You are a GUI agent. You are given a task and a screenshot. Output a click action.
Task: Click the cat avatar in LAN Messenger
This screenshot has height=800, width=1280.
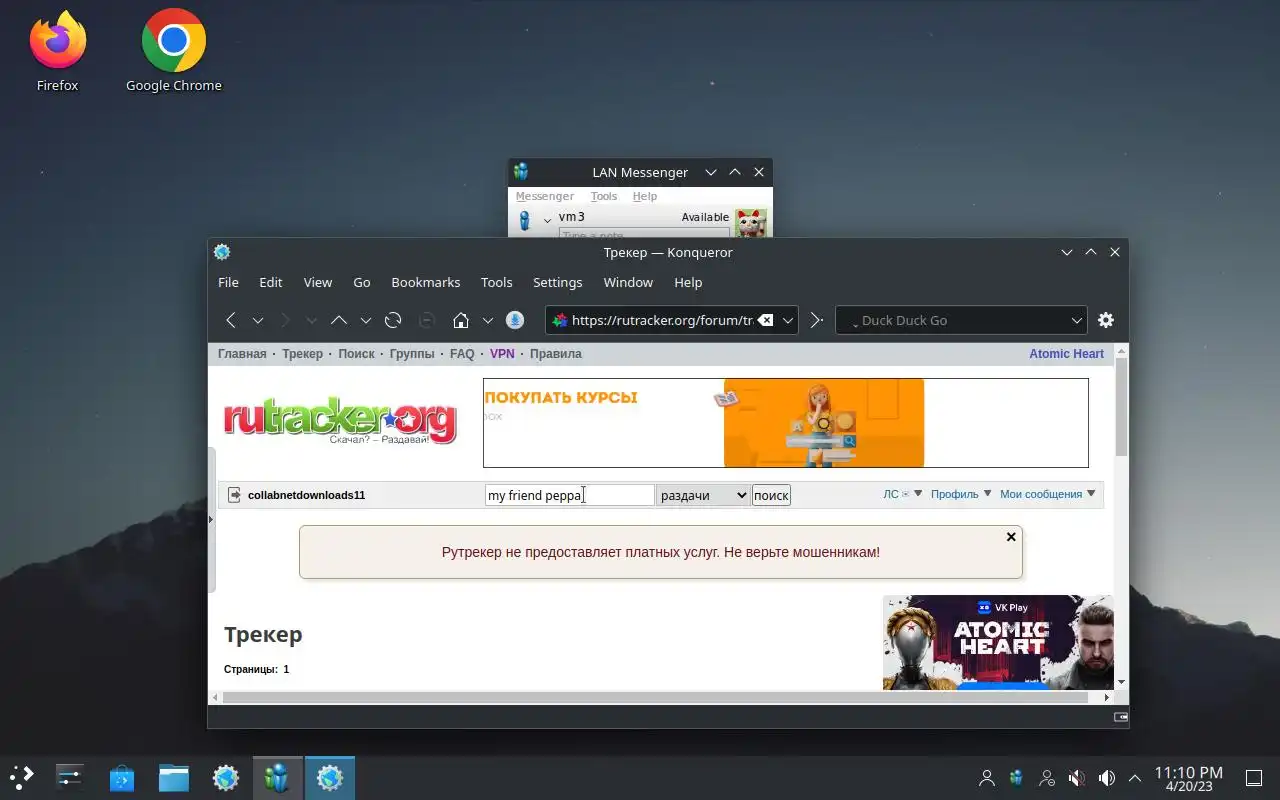(751, 222)
